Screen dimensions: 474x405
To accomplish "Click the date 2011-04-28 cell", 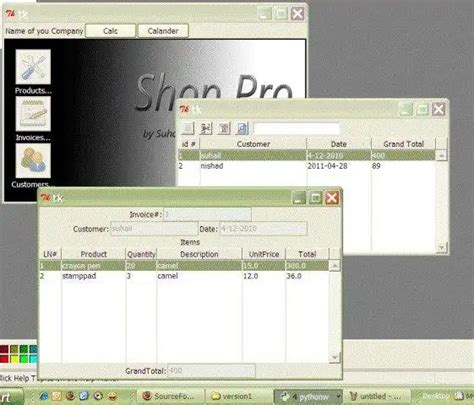I will pyautogui.click(x=327, y=166).
